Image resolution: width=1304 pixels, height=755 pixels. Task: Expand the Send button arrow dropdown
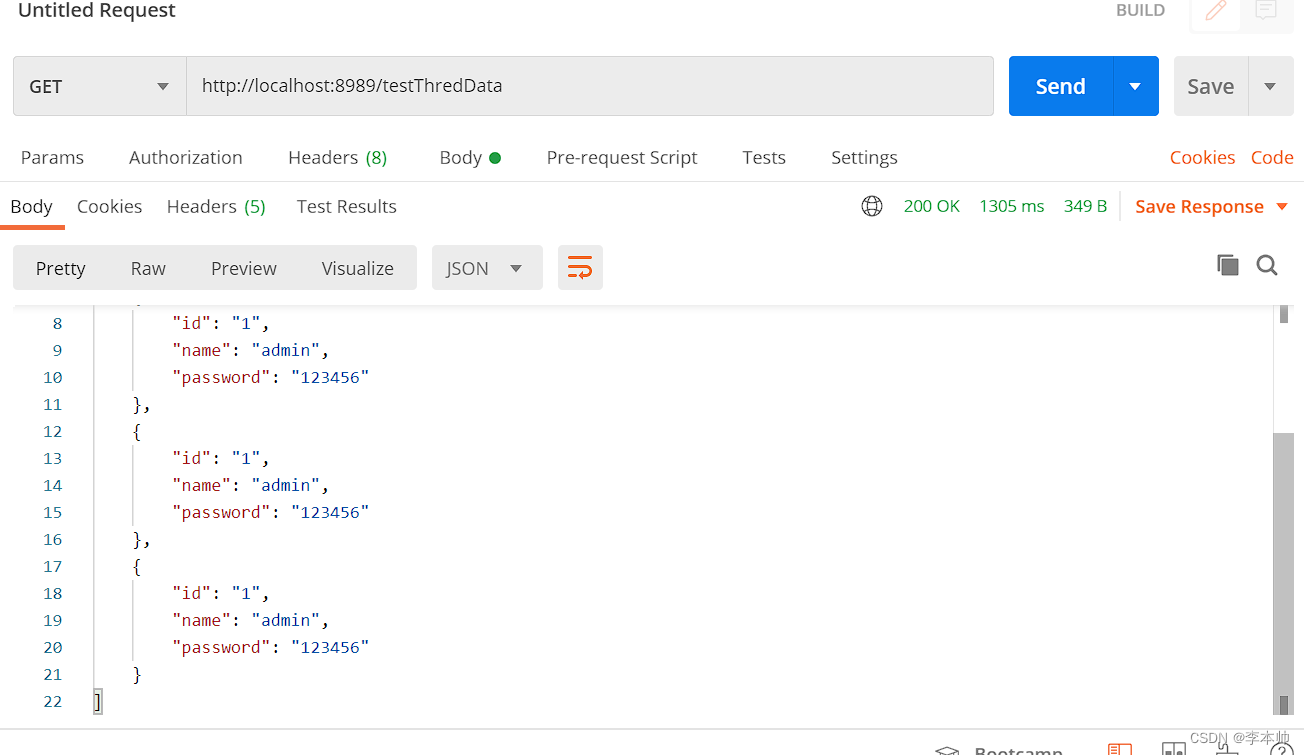tap(1135, 86)
